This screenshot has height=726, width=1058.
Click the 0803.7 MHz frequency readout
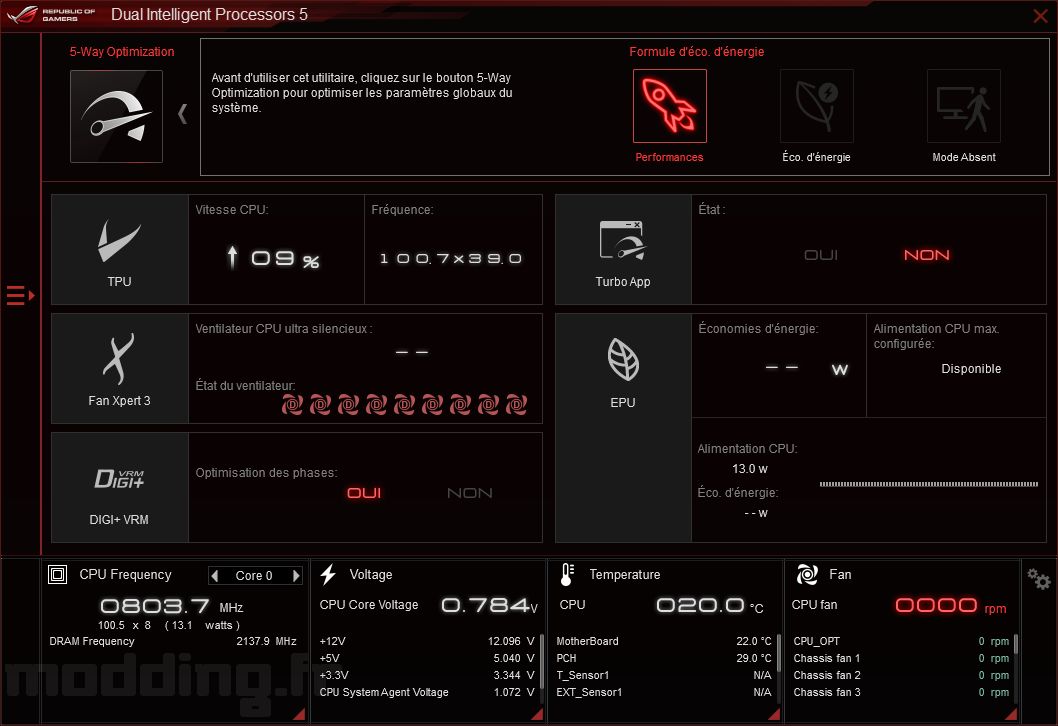pyautogui.click(x=171, y=605)
